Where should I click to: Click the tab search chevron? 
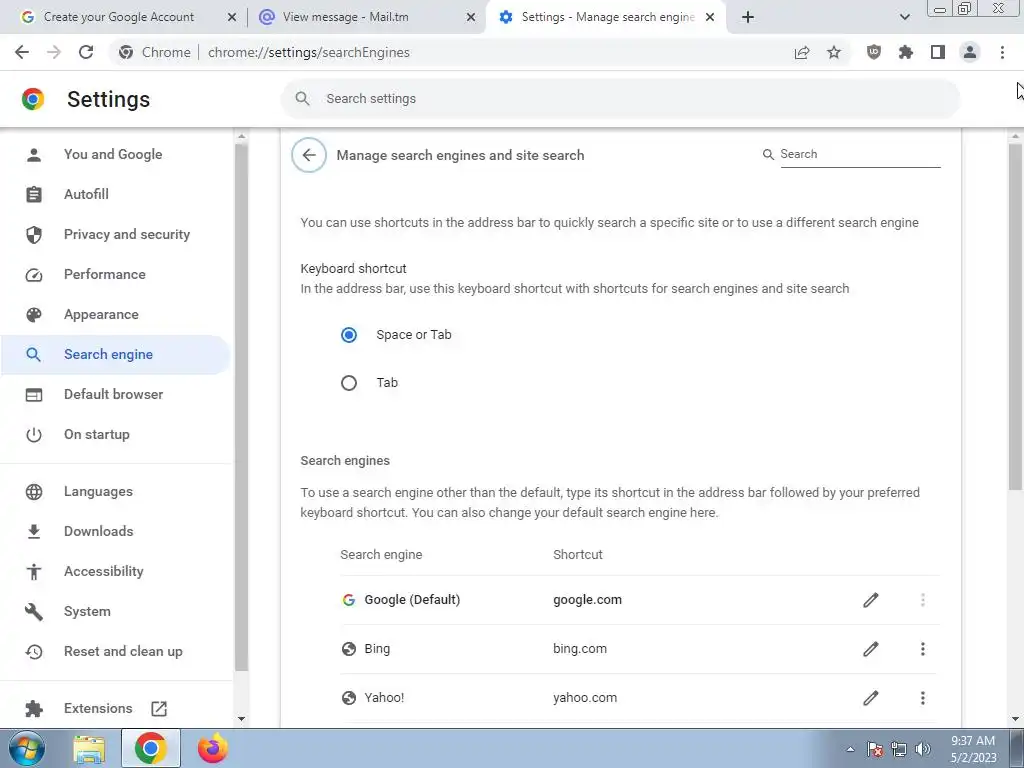click(x=904, y=17)
